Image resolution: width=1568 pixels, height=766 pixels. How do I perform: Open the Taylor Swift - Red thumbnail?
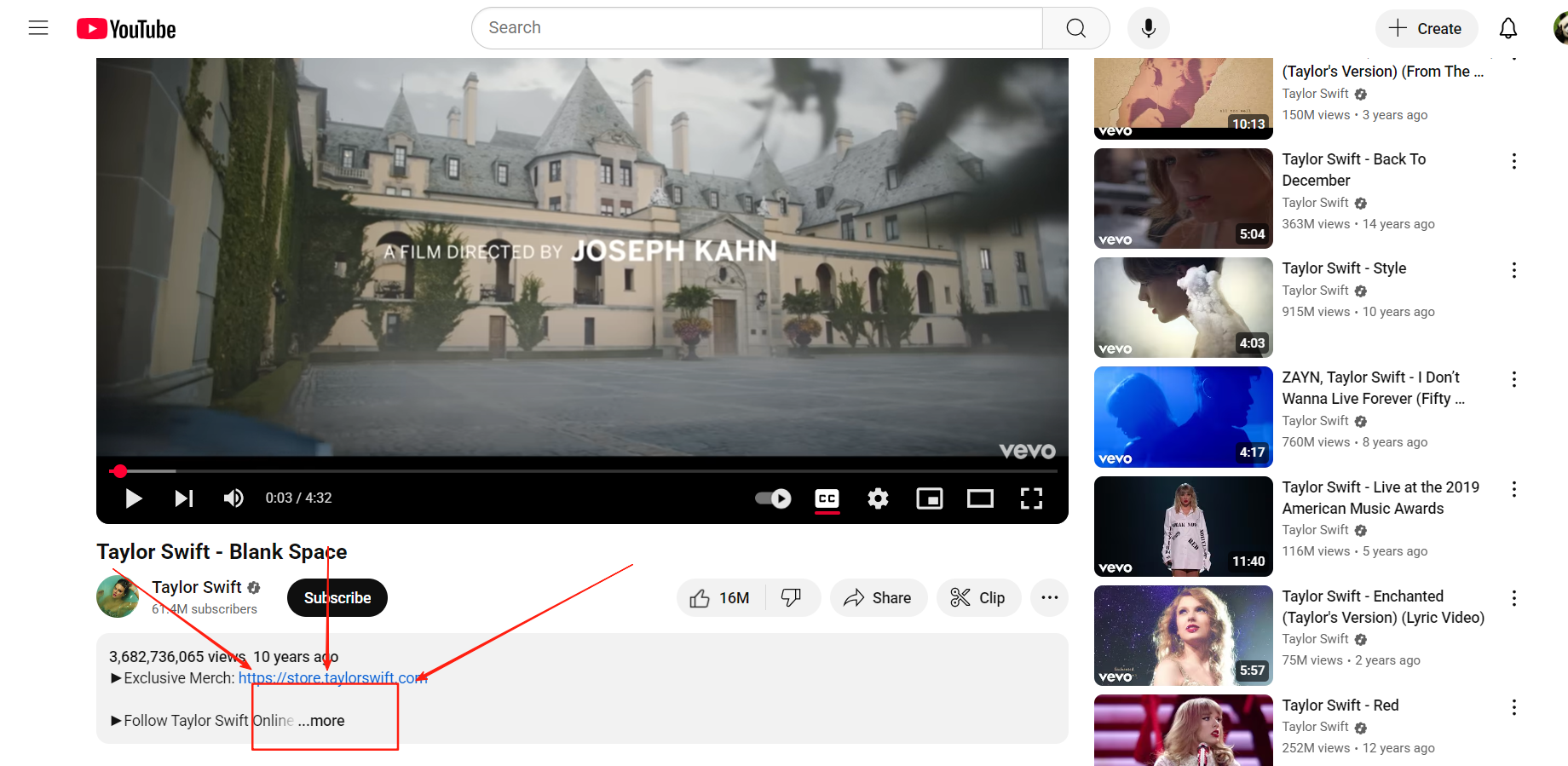[x=1184, y=730]
